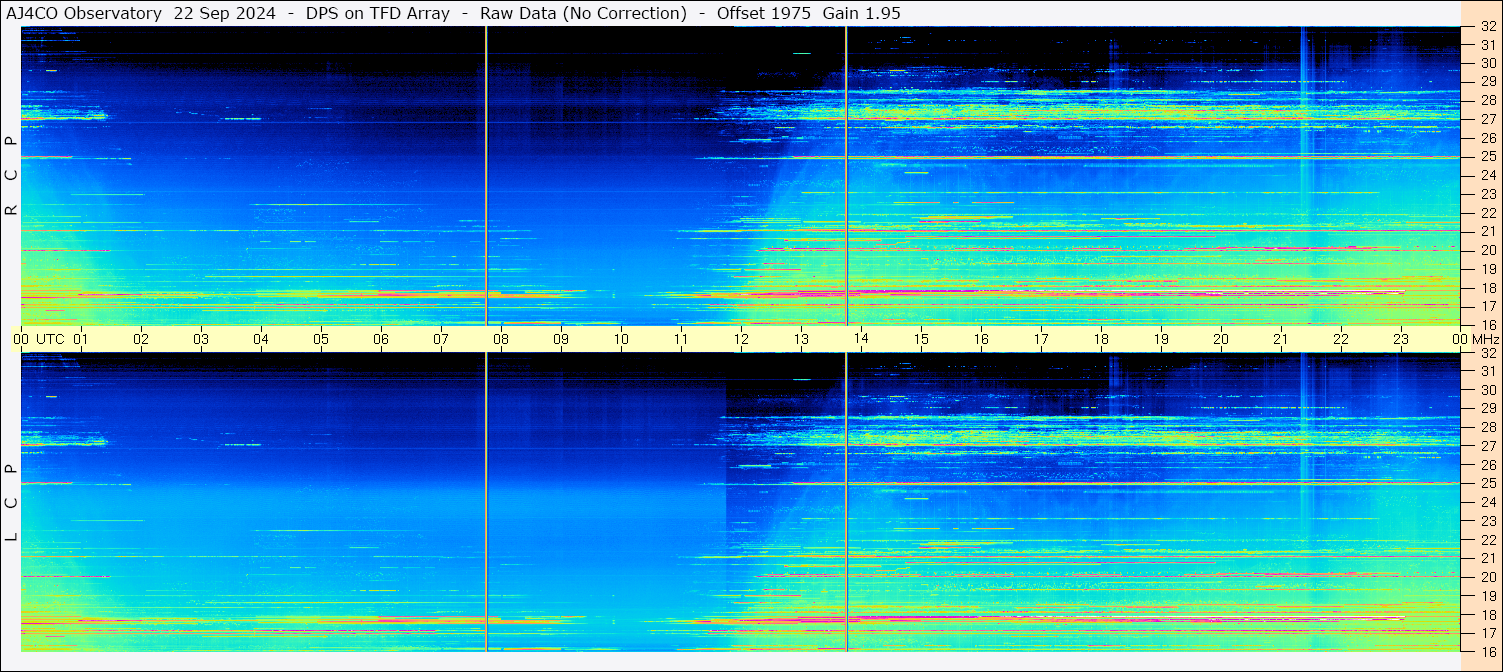Click the '15' hour label on time axis
Screen dimensions: 1503x672
[x=921, y=339]
